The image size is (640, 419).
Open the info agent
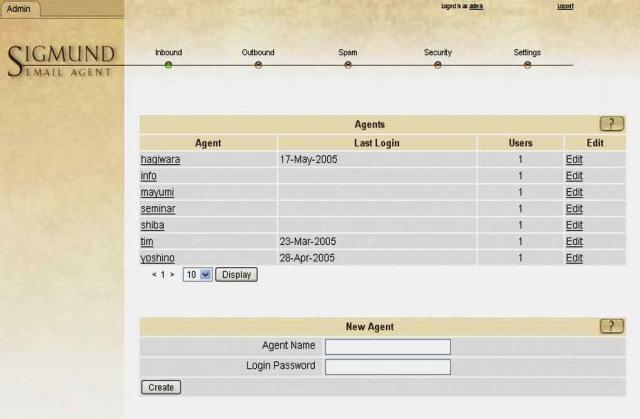148,176
